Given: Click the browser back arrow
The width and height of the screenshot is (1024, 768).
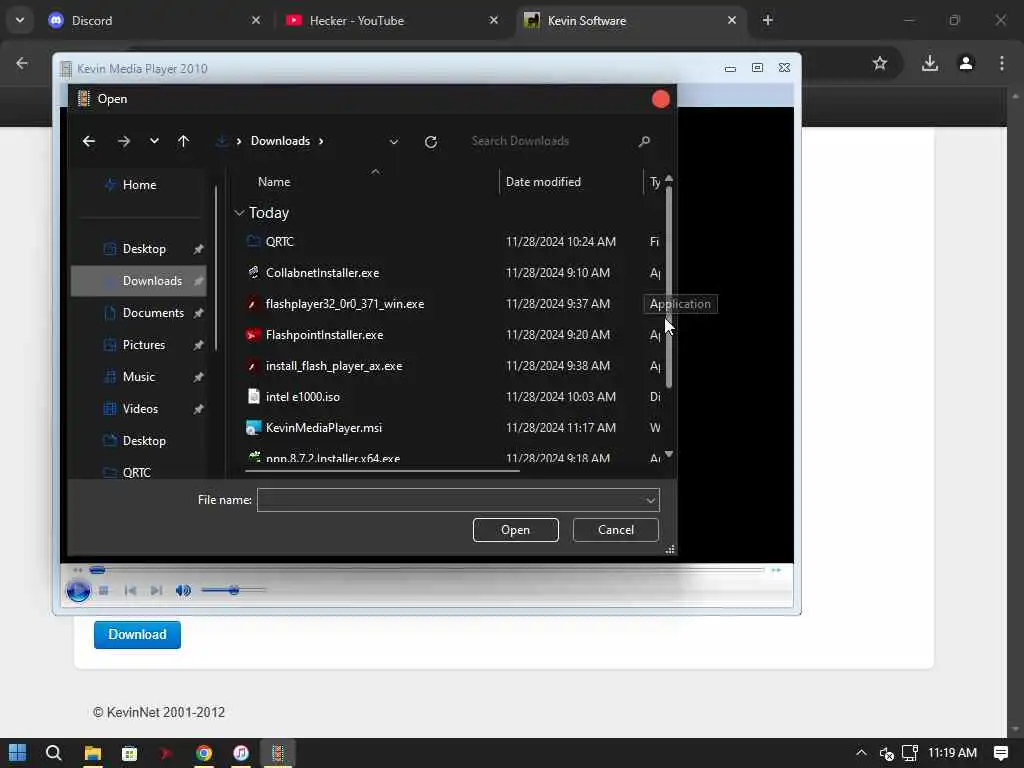Looking at the screenshot, I should click(22, 63).
